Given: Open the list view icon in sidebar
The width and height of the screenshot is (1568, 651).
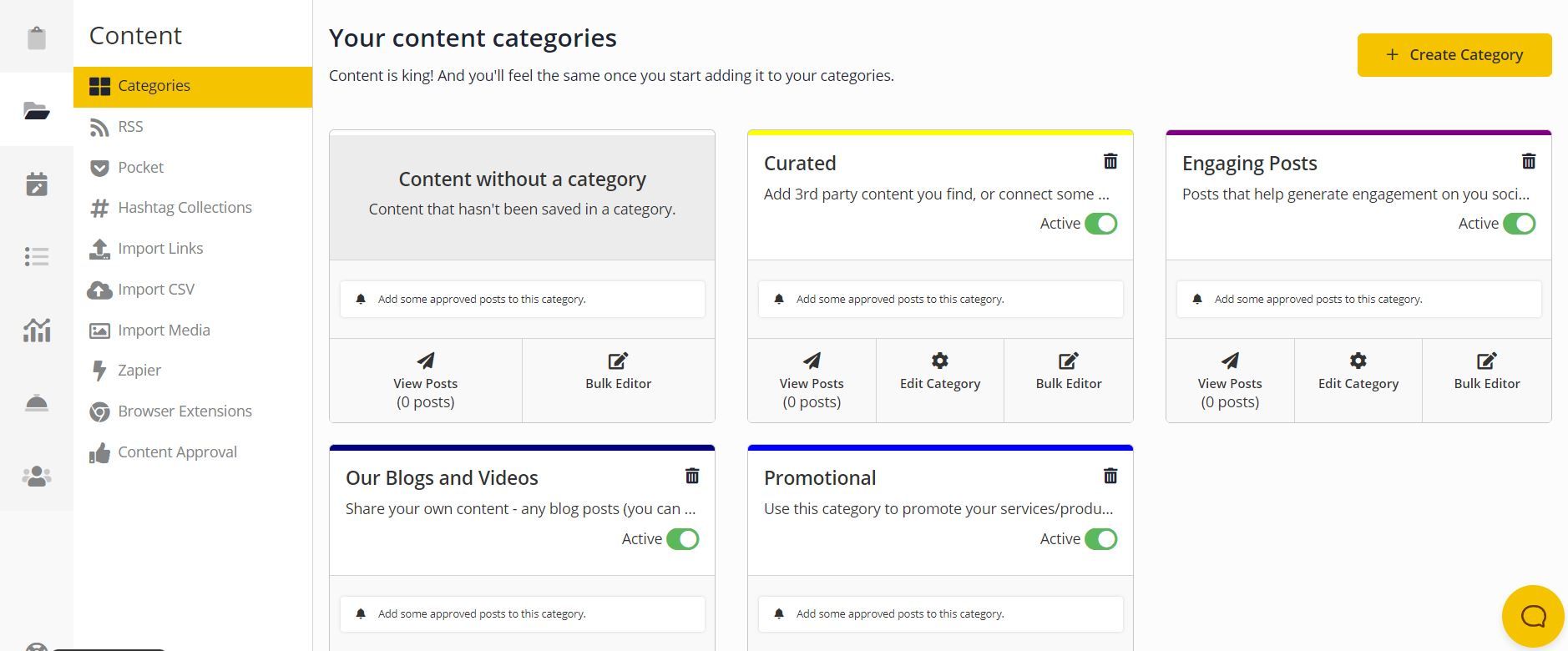Looking at the screenshot, I should coord(37,257).
